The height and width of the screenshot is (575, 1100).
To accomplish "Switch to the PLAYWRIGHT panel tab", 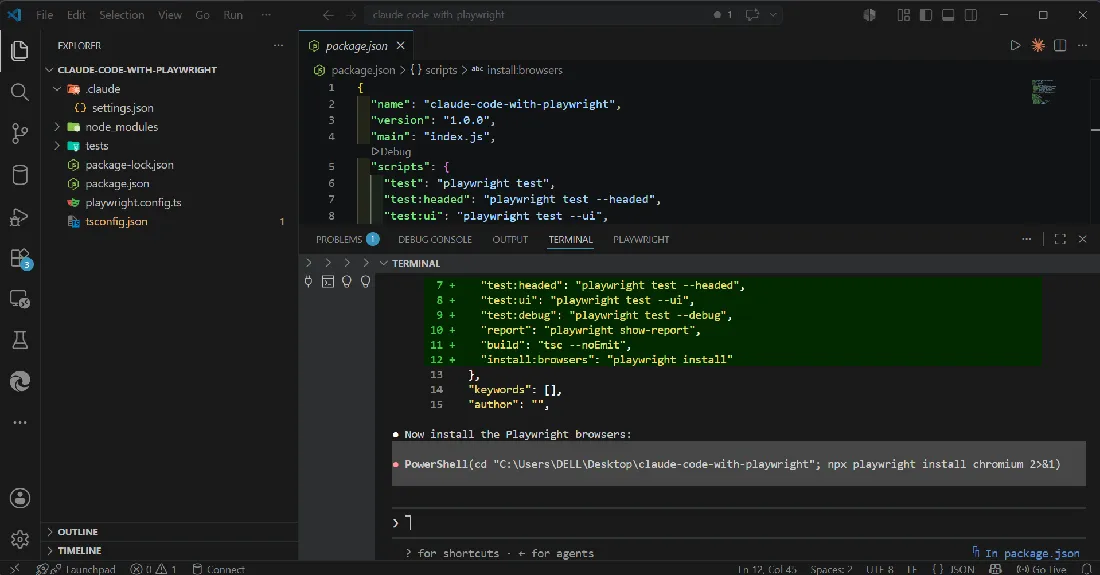I will [x=641, y=239].
